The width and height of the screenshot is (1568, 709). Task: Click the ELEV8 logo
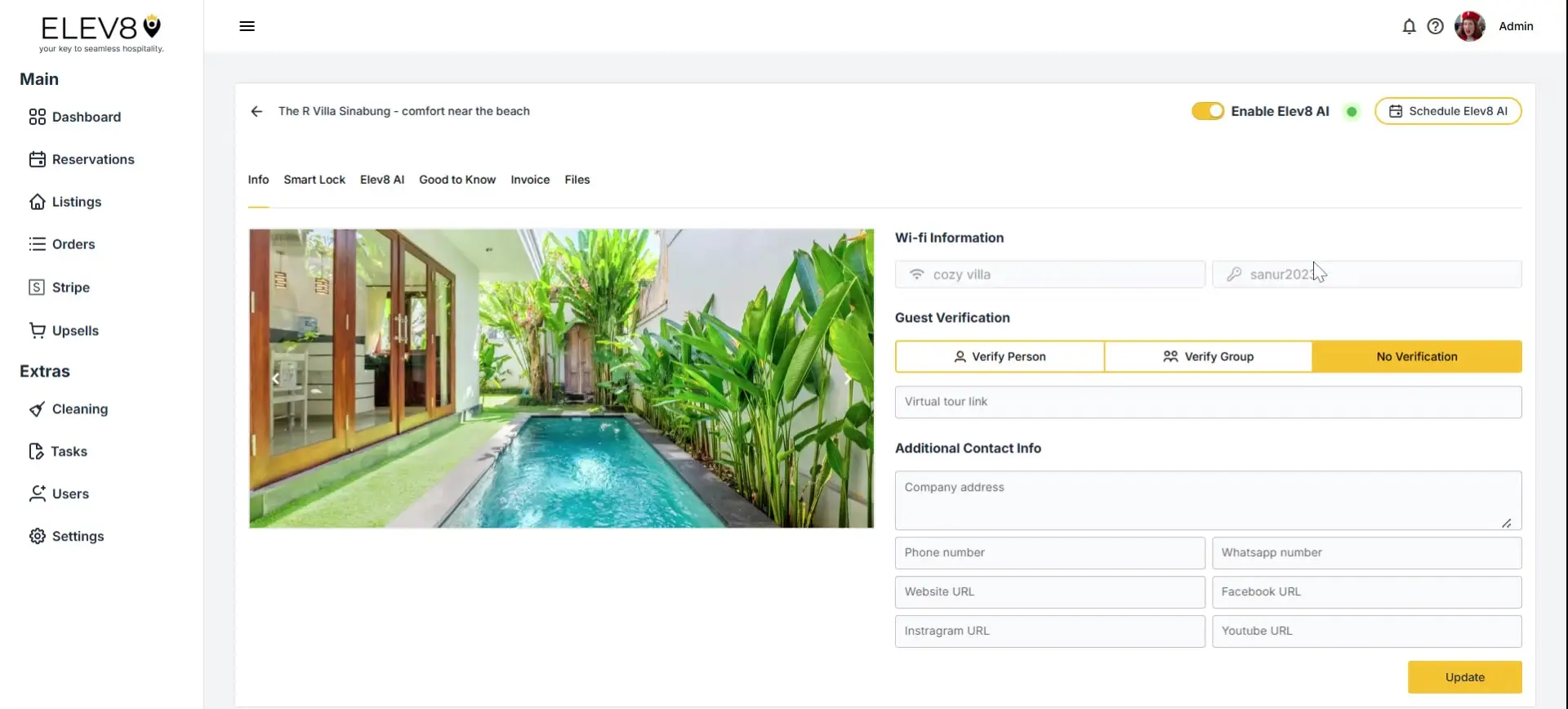pyautogui.click(x=101, y=33)
